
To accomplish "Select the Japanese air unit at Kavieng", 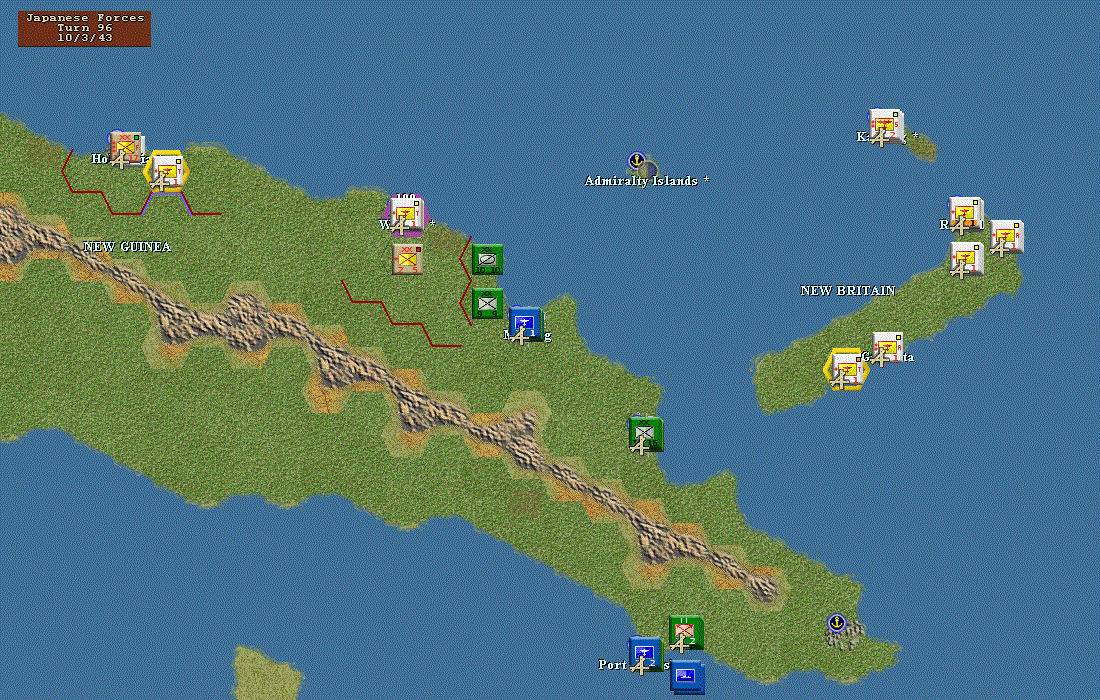I will pos(885,126).
